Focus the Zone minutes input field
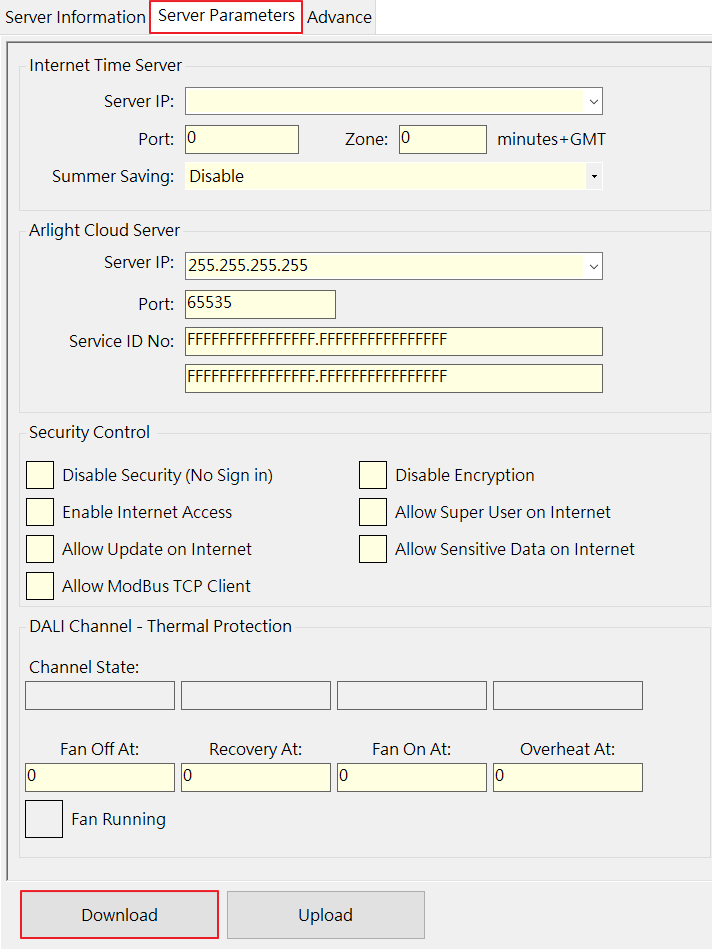Image resolution: width=712 pixels, height=949 pixels. pos(442,139)
